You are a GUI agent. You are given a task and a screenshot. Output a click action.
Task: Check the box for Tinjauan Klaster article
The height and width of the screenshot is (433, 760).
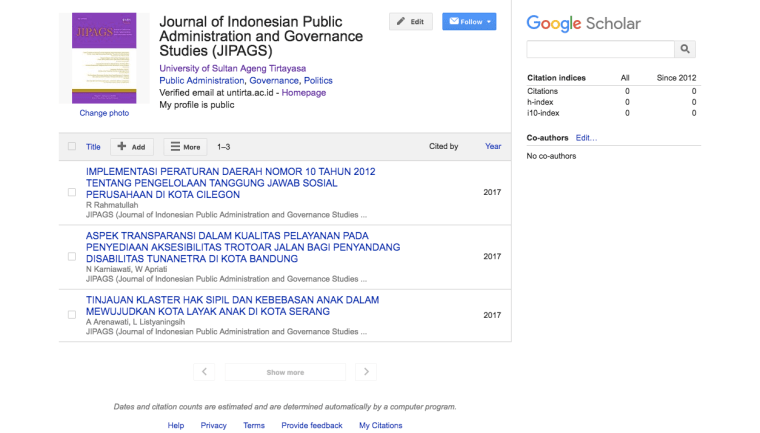pos(72,315)
